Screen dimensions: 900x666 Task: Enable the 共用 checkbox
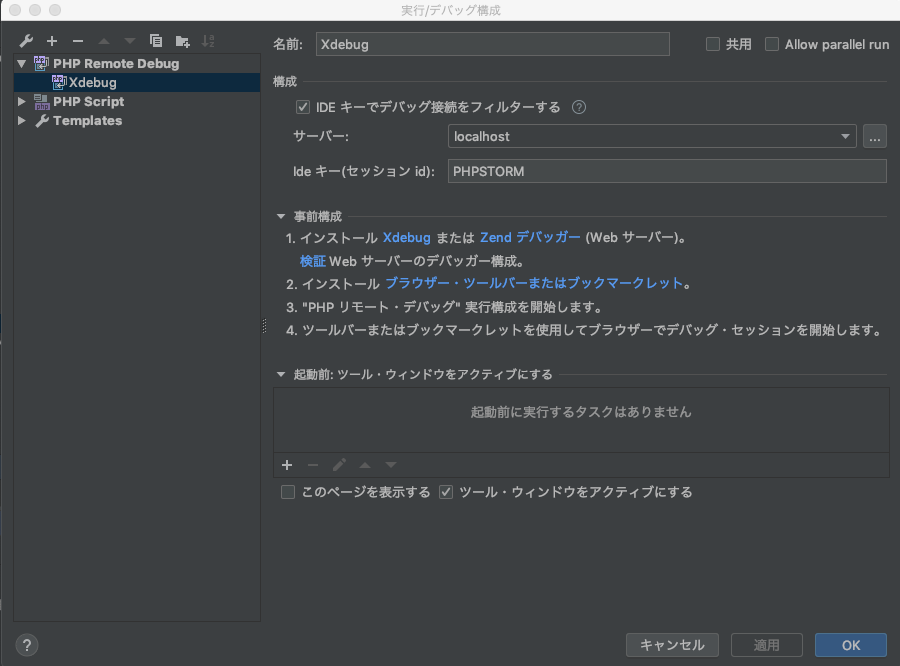click(x=714, y=44)
